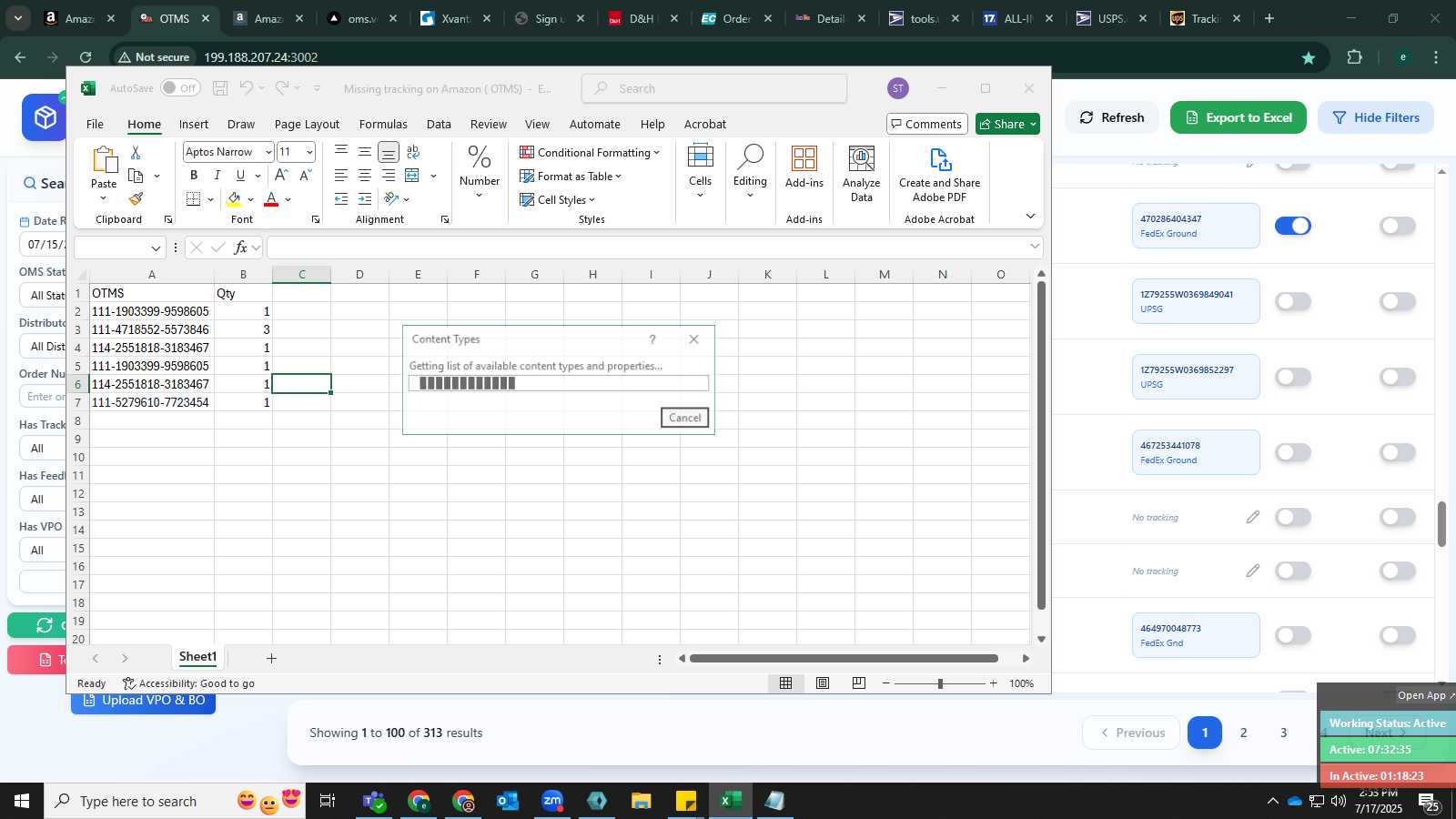Open Outlook from Windows taskbar
The height and width of the screenshot is (819, 1456).
pos(508,801)
